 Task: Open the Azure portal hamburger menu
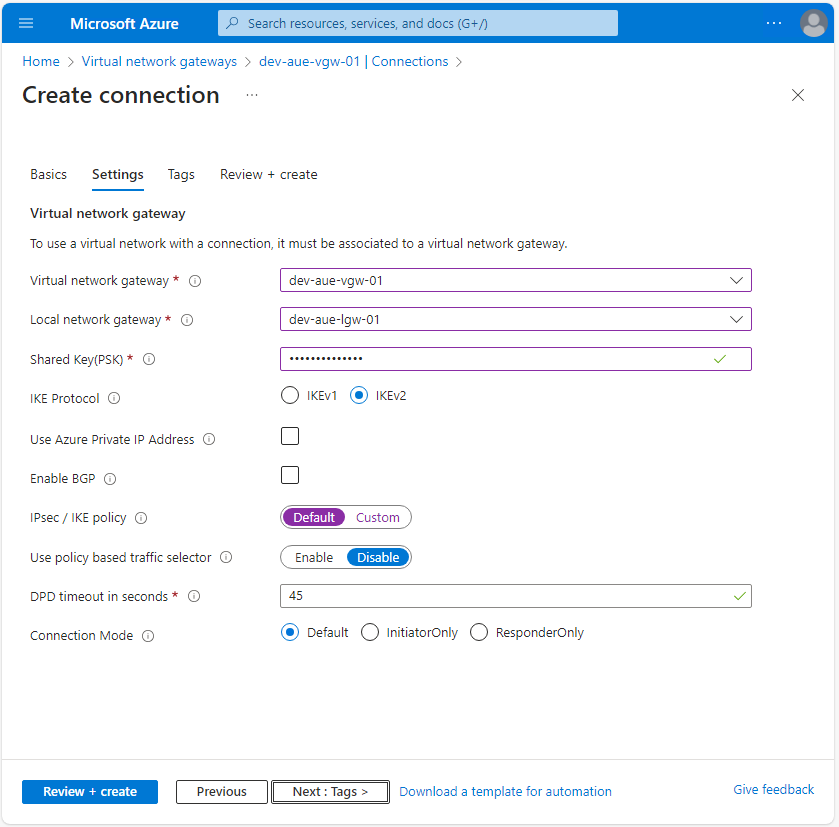pos(26,23)
